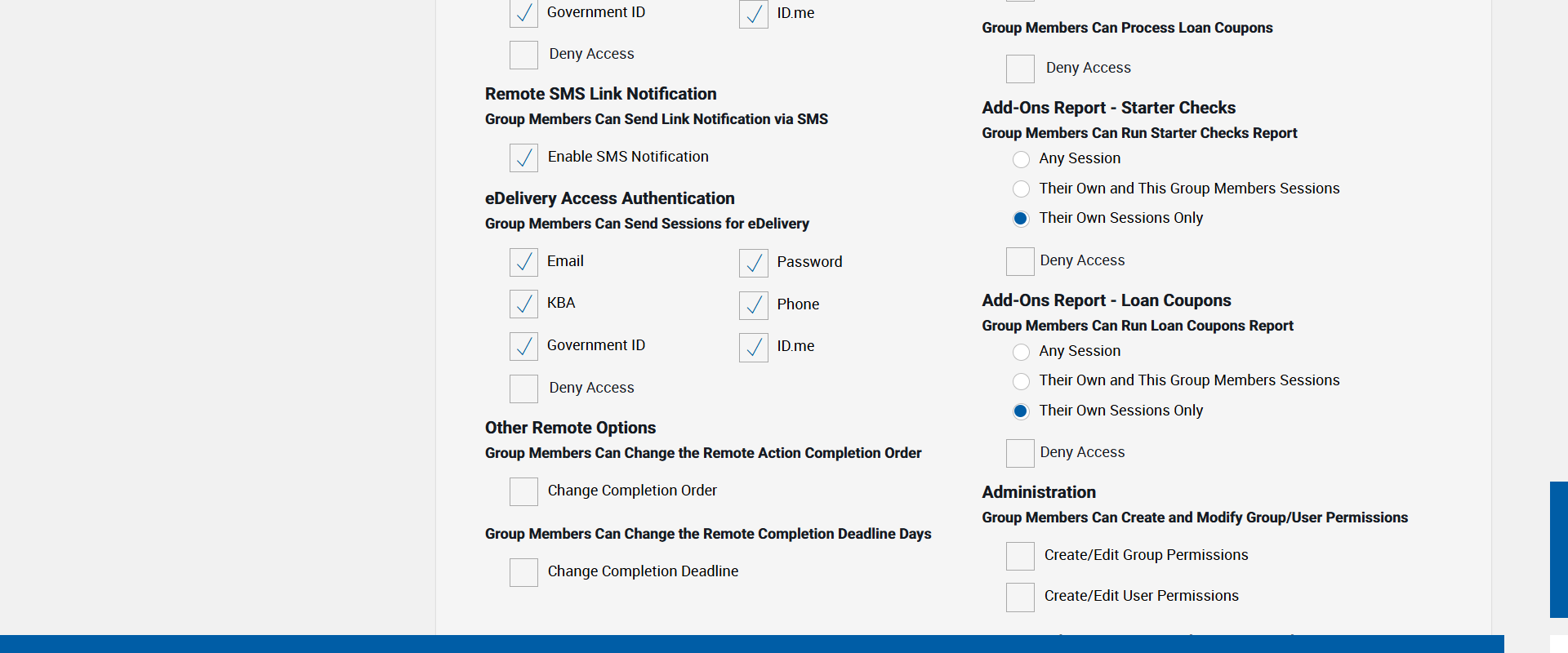
Task: Toggle the Phone authentication checkbox
Action: (x=753, y=305)
